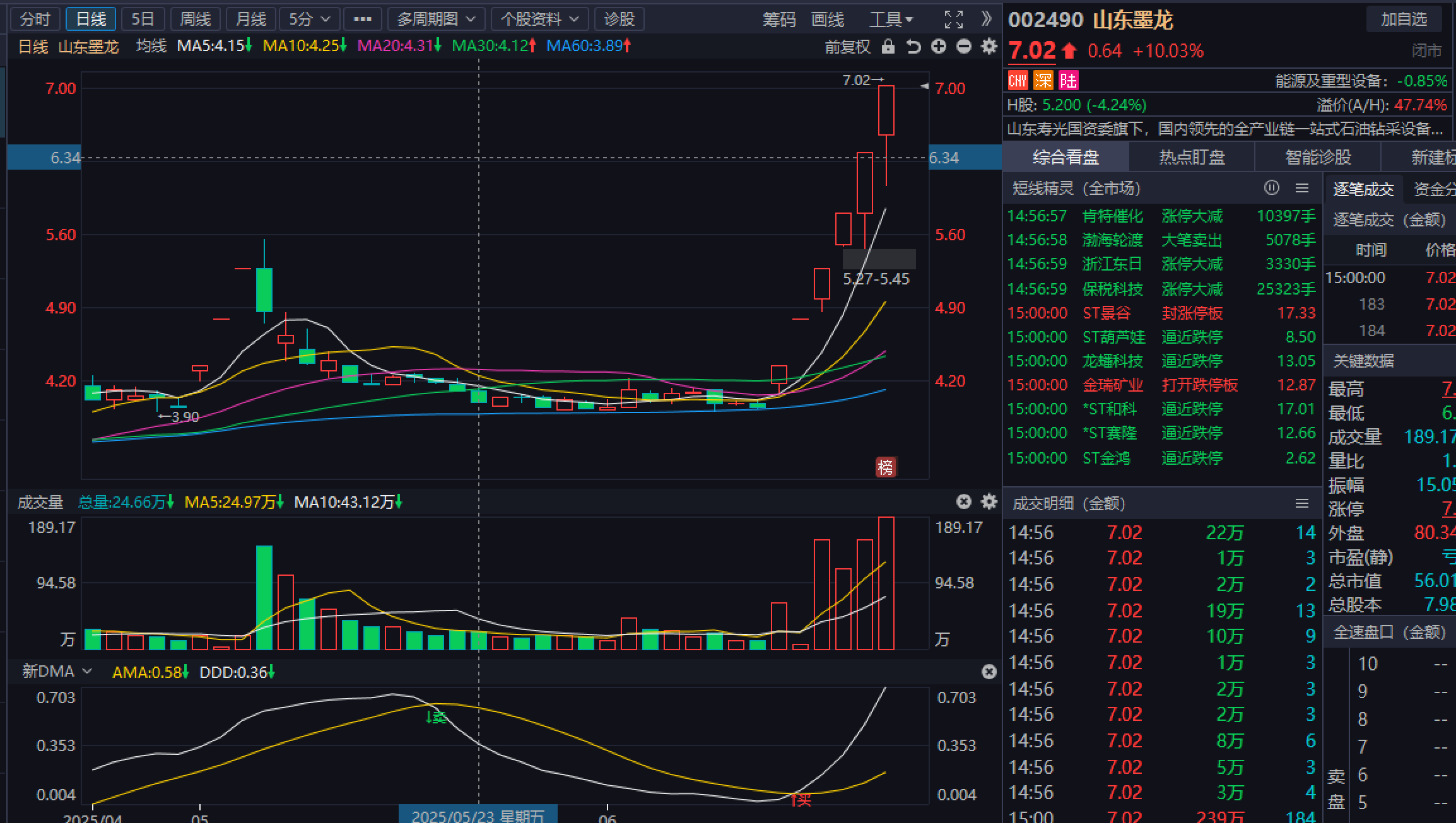1456x823 pixels.
Task: Click the fullscreen expand icon
Action: [953, 20]
